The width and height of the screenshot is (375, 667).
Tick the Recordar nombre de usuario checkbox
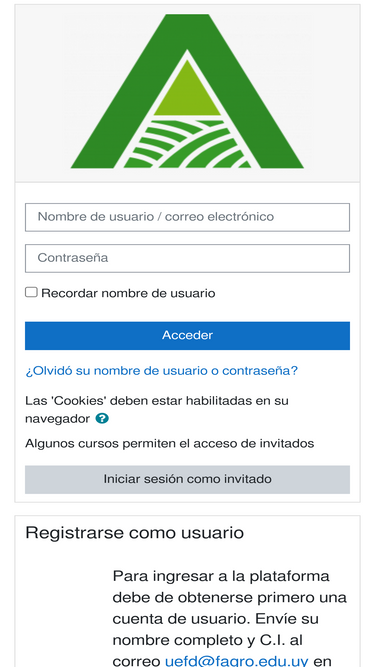(x=31, y=292)
